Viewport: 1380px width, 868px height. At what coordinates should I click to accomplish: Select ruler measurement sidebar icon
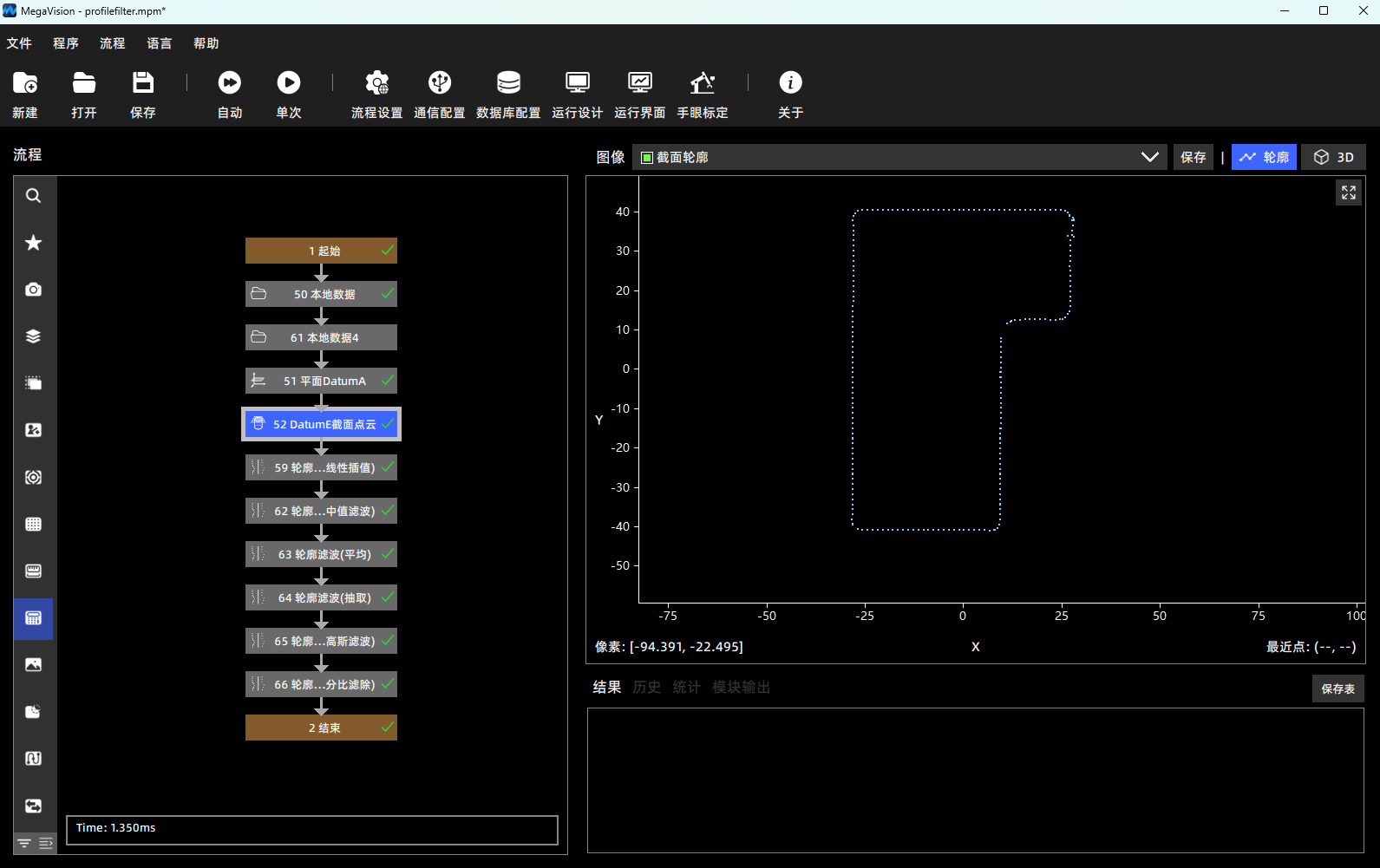pos(34,571)
